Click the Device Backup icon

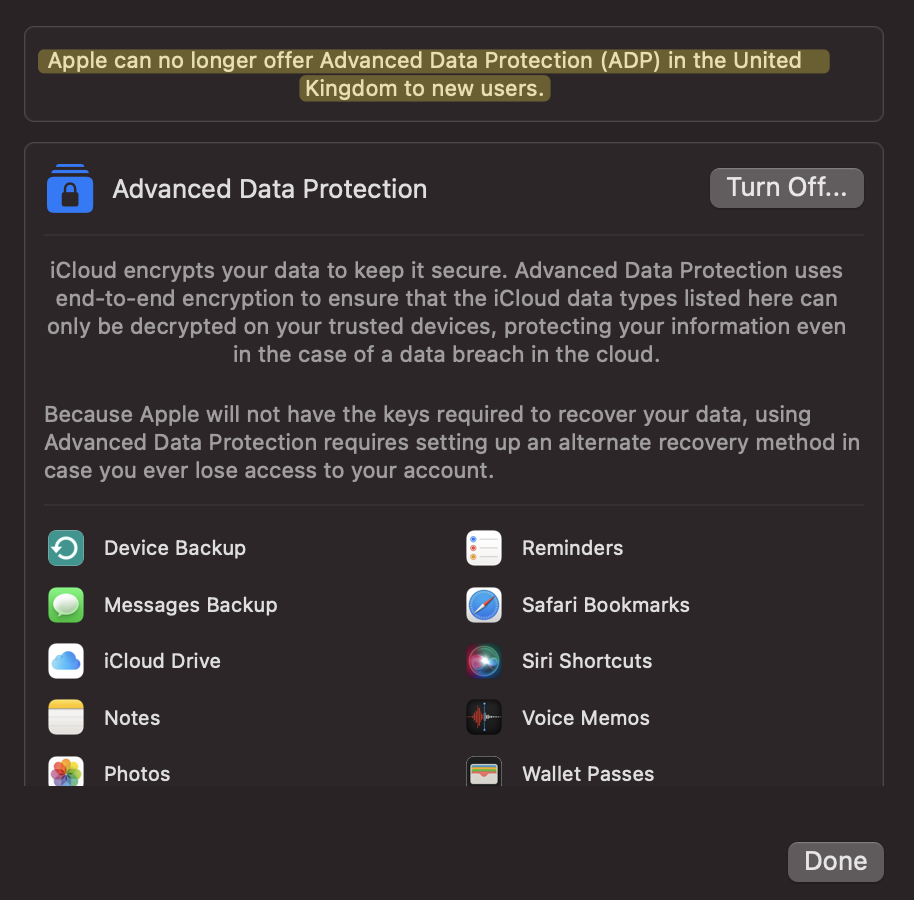coord(66,548)
